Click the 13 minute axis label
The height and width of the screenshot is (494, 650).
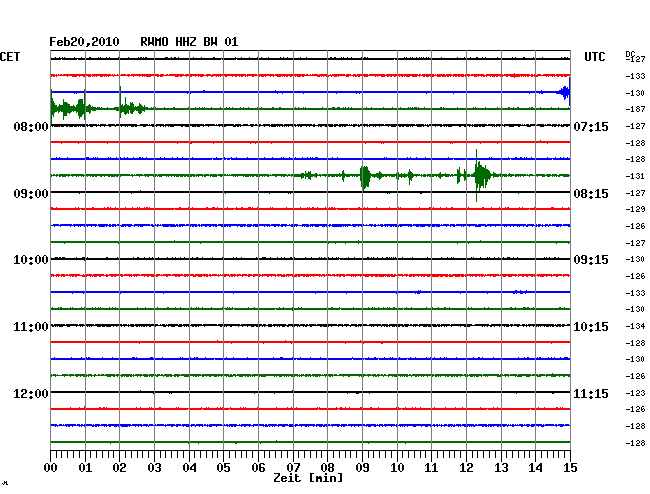click(501, 468)
